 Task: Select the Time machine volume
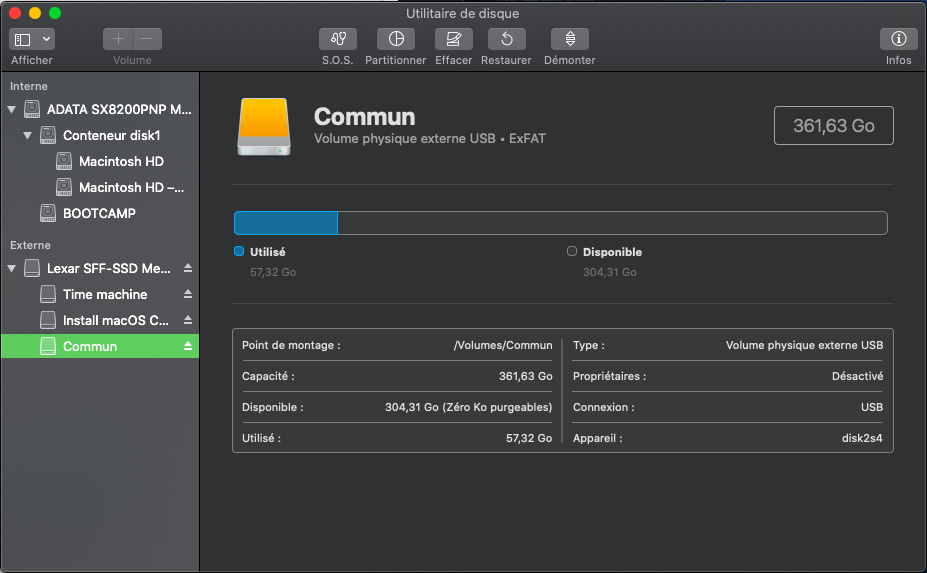pyautogui.click(x=104, y=295)
